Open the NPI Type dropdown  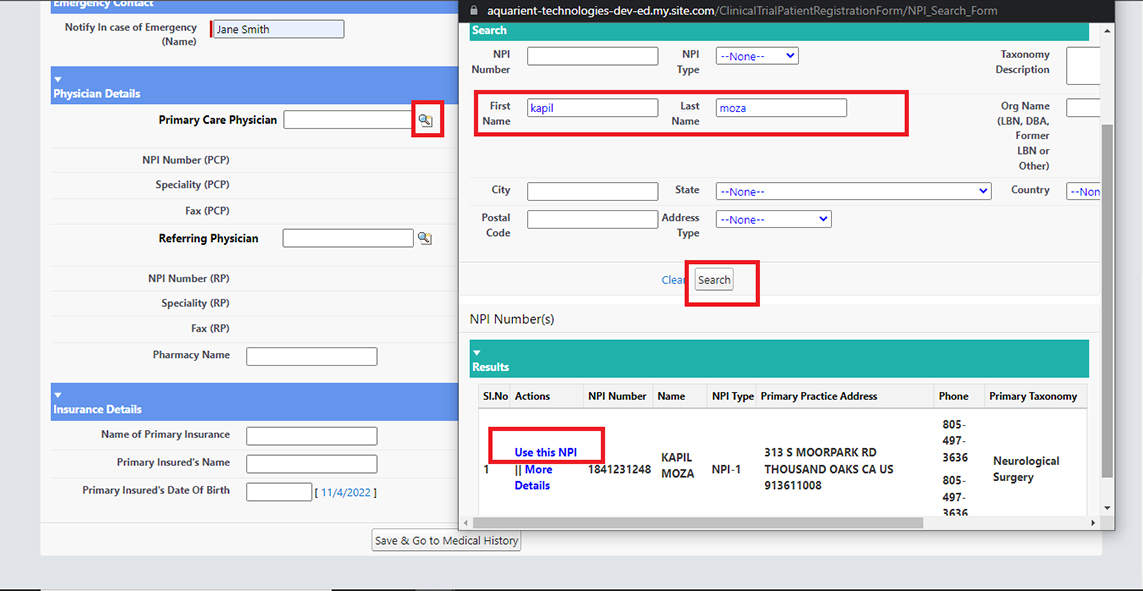pos(756,56)
